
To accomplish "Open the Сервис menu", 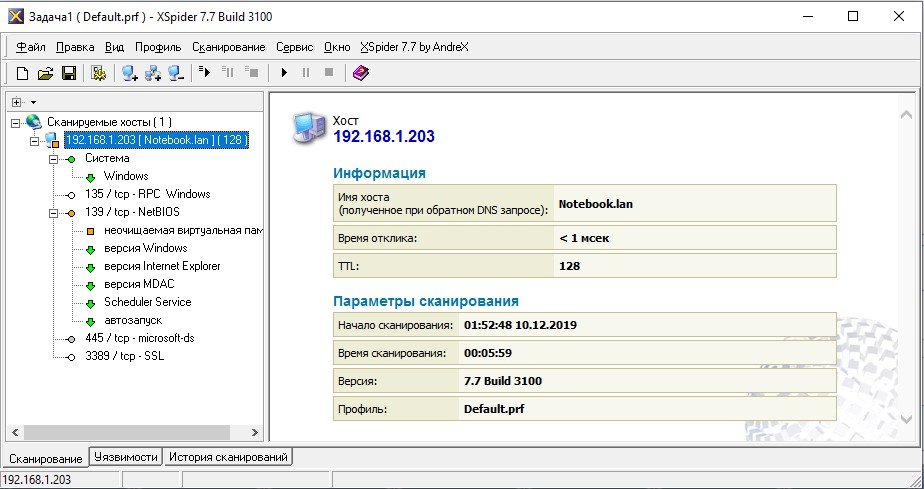I will pyautogui.click(x=295, y=47).
